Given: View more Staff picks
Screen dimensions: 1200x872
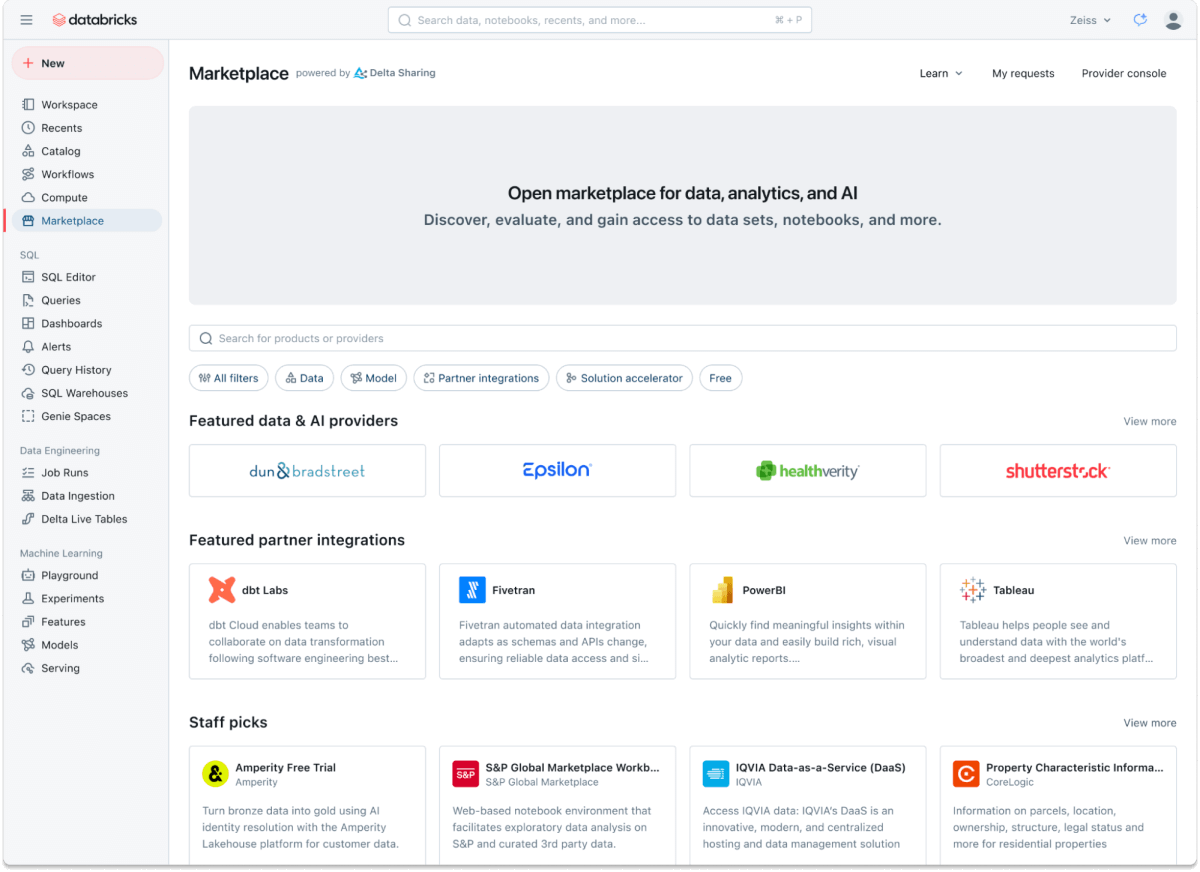Looking at the screenshot, I should coord(1150,722).
